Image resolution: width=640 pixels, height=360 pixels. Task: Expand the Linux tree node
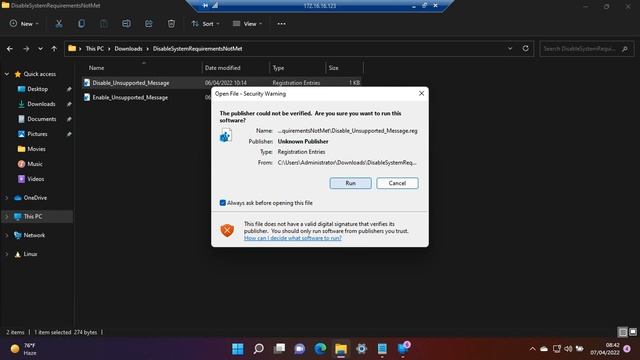(x=7, y=254)
